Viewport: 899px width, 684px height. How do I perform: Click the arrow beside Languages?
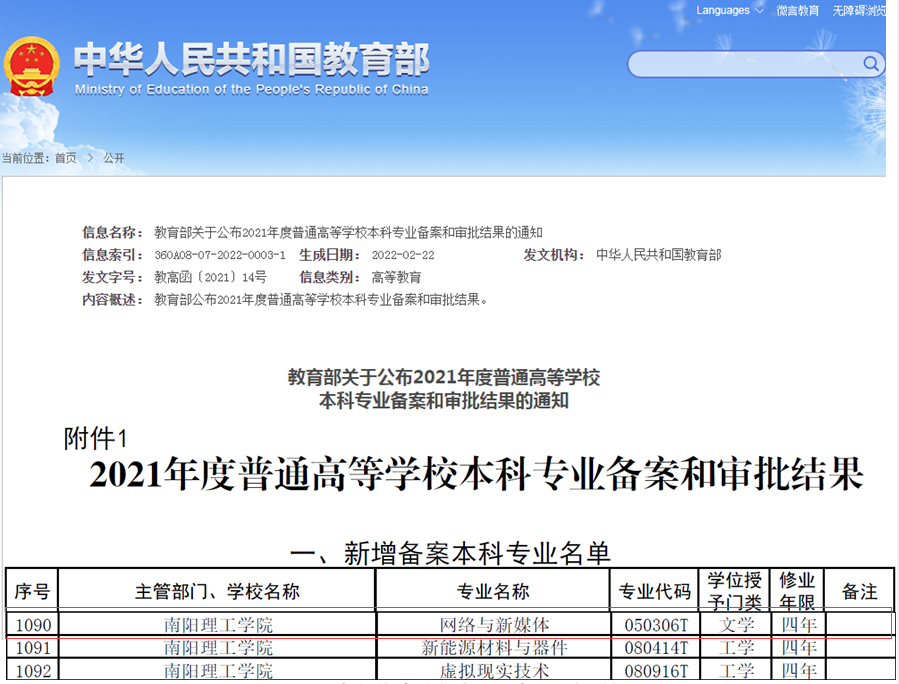[759, 11]
